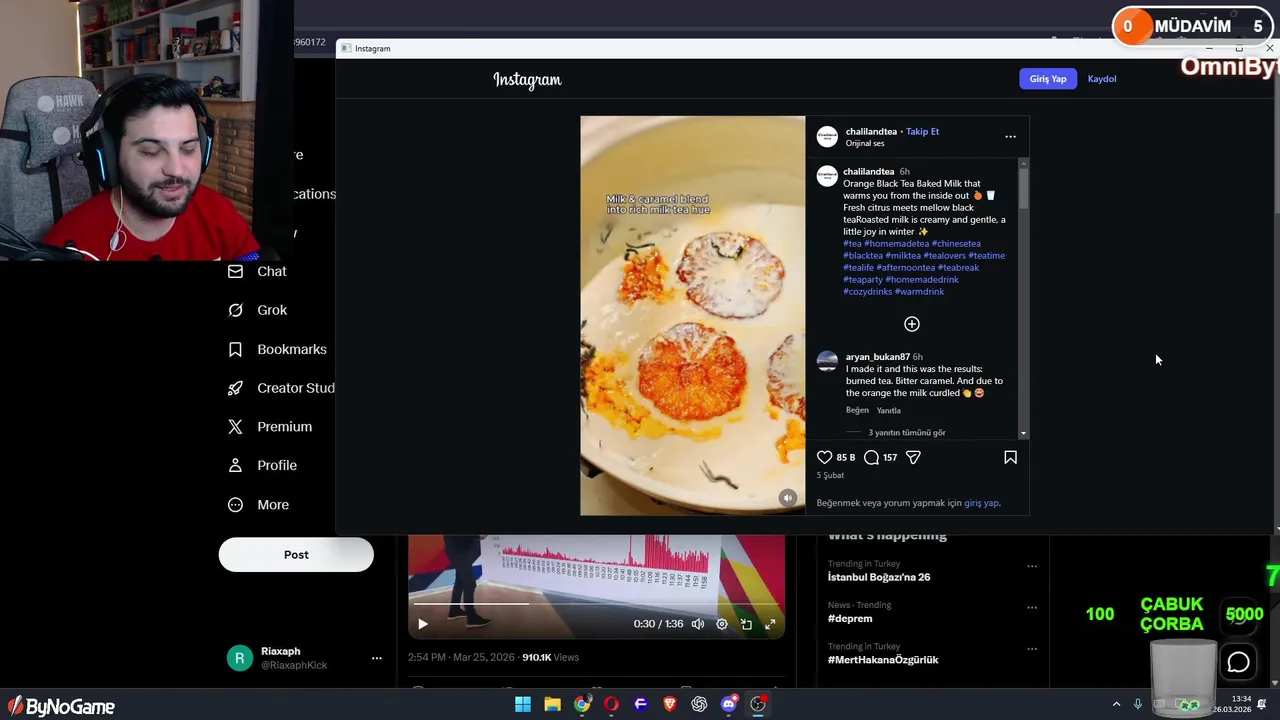Open the #warmdrink hashtag

919,291
